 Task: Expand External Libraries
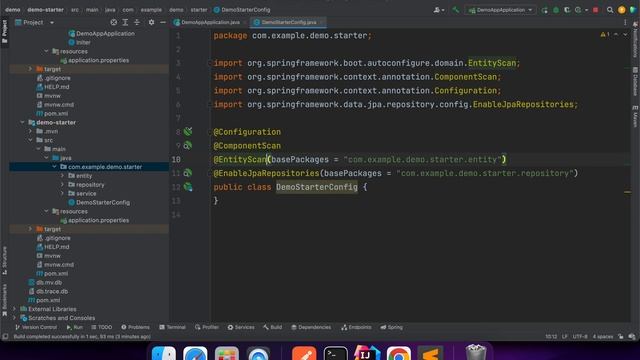[15, 309]
